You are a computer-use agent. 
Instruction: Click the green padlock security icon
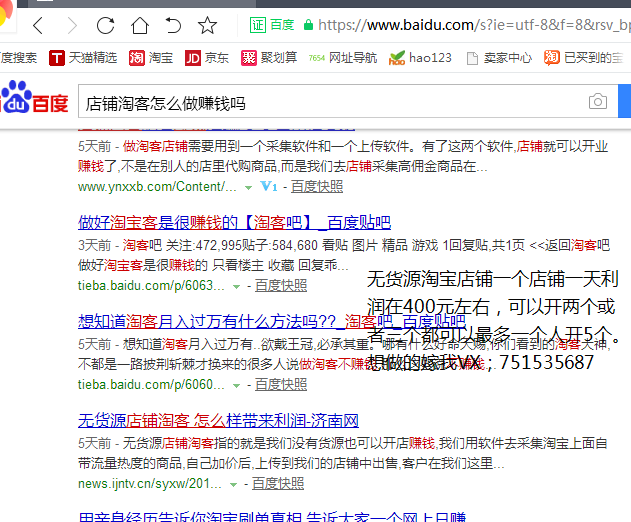coord(308,25)
